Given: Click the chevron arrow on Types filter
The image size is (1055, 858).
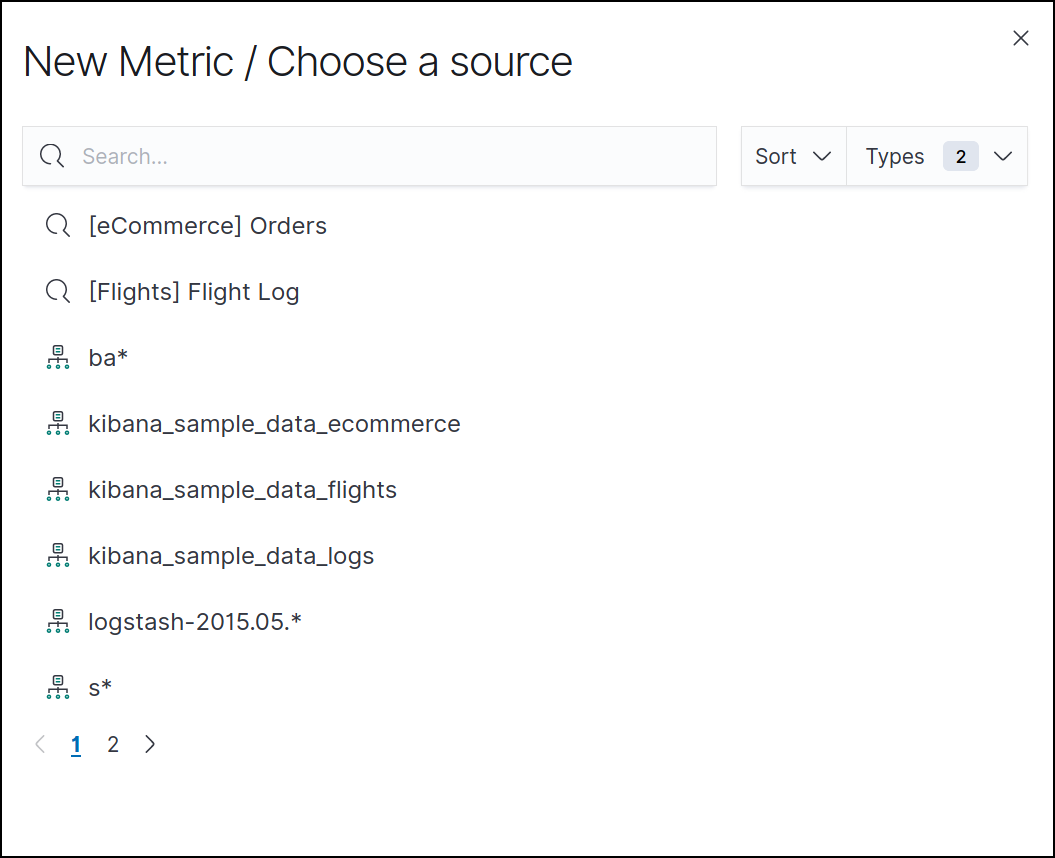Looking at the screenshot, I should pyautogui.click(x=1003, y=156).
